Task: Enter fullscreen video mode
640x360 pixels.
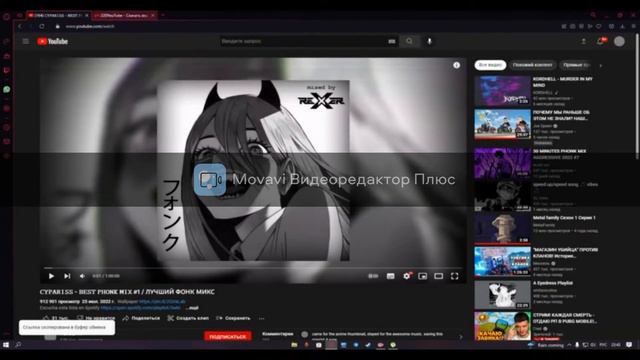Action: 454,276
